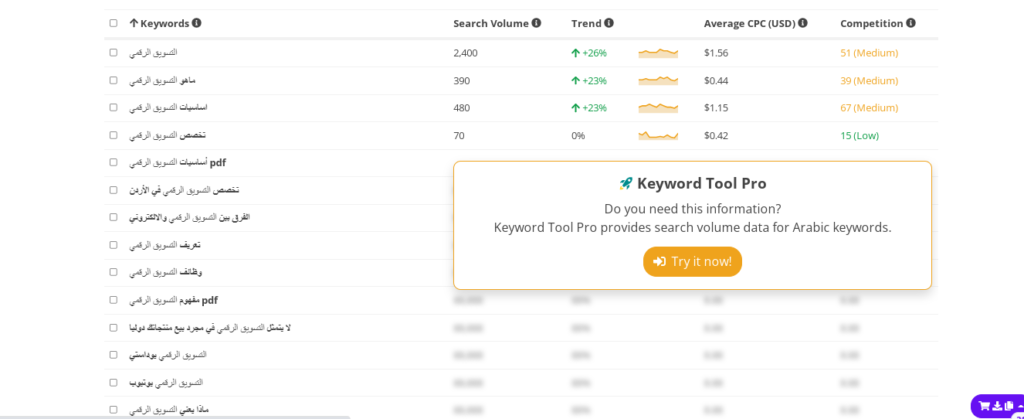The image size is (1024, 419).
Task: Click the copy icon in purple bar
Action: pos(1009,406)
